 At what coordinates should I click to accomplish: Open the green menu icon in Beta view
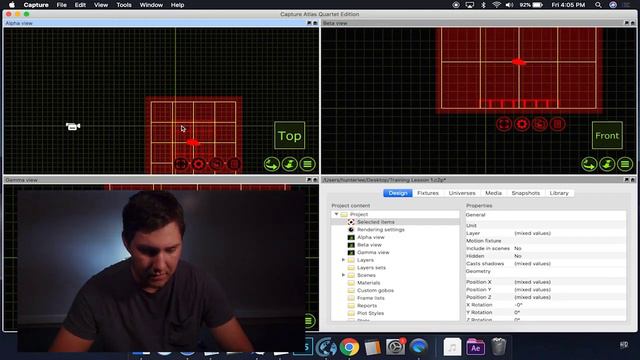point(625,164)
